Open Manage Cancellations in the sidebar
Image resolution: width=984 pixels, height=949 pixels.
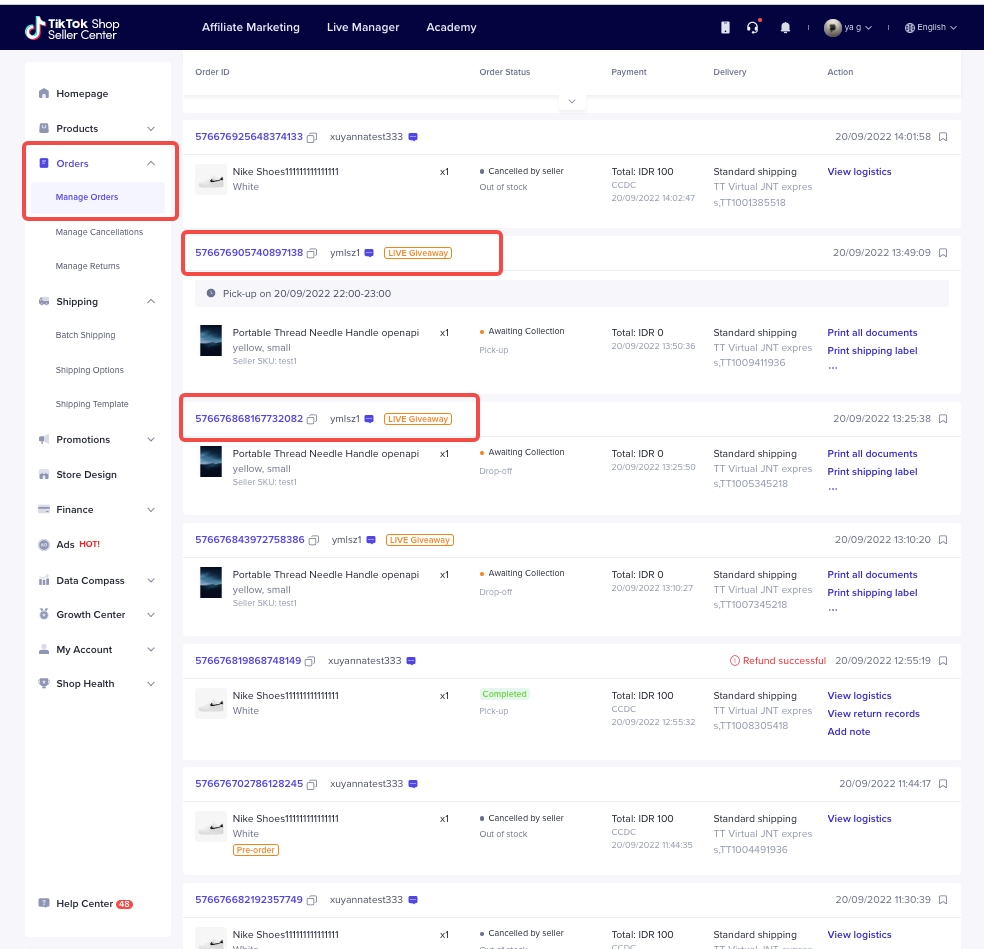99,232
